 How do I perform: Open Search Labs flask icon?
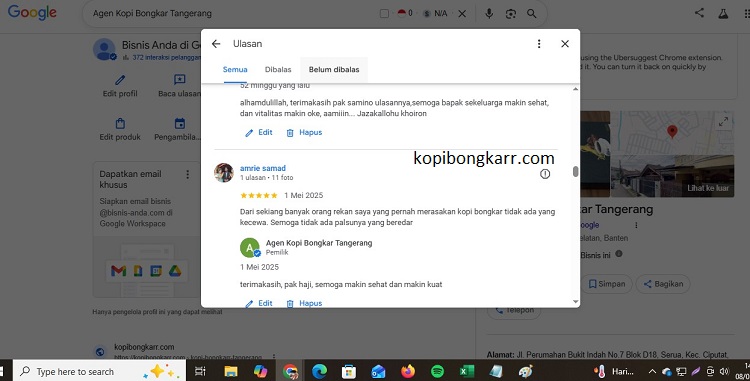(723, 13)
